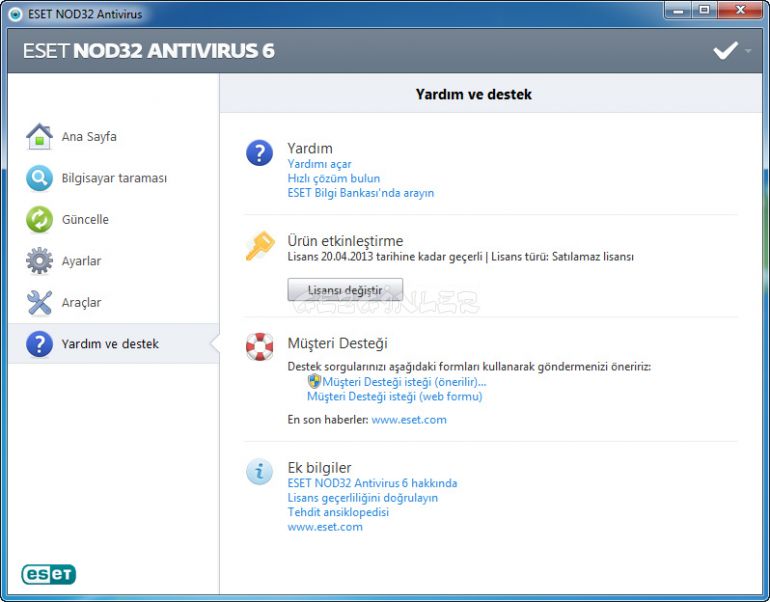Click the wrench icon for Araçlar

tap(39, 302)
